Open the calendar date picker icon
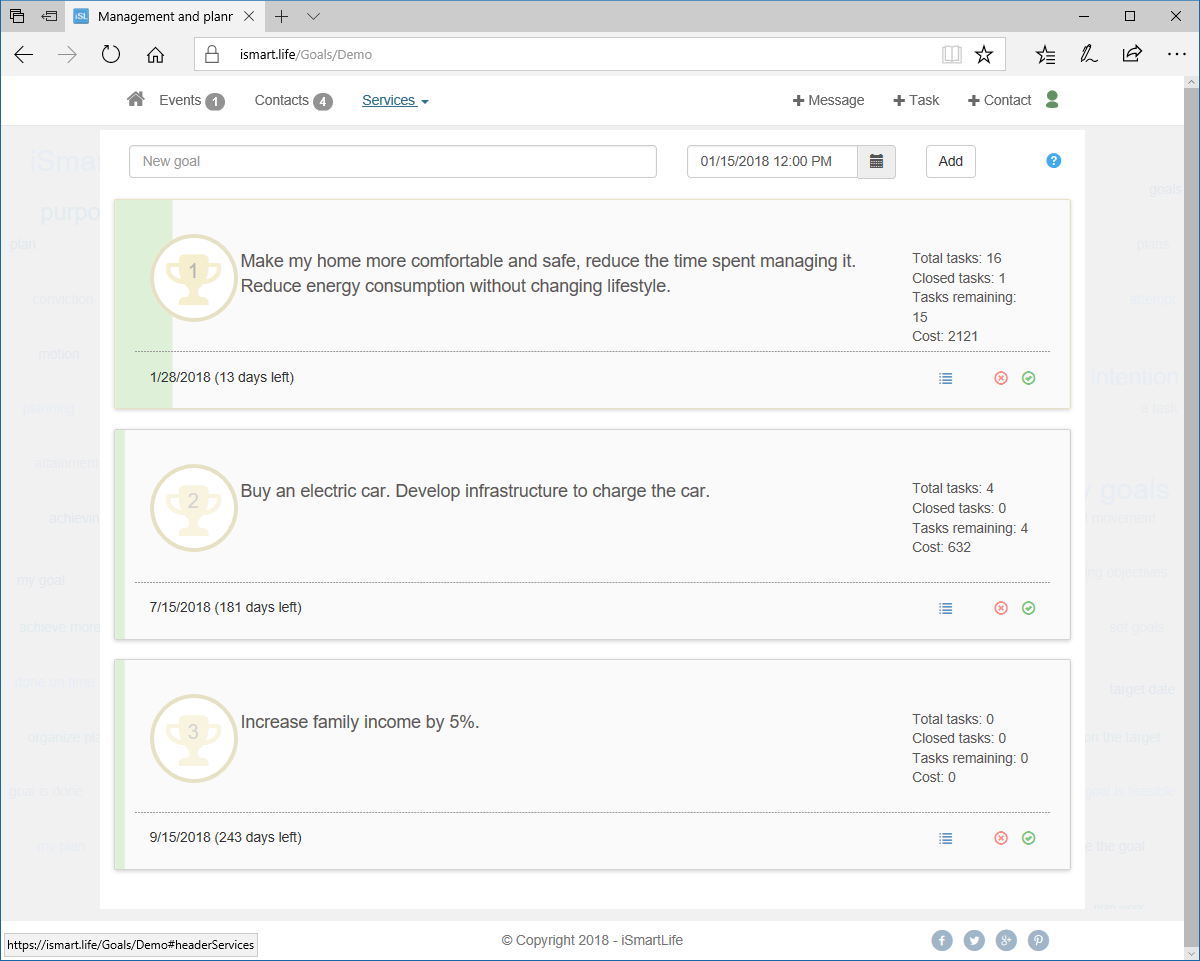The image size is (1200, 961). click(876, 161)
